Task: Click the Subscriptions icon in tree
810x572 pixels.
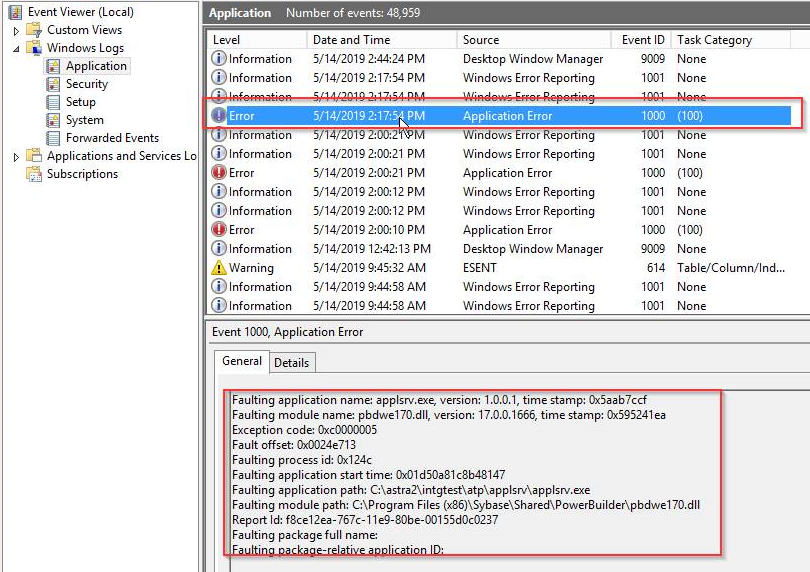Action: coord(34,174)
